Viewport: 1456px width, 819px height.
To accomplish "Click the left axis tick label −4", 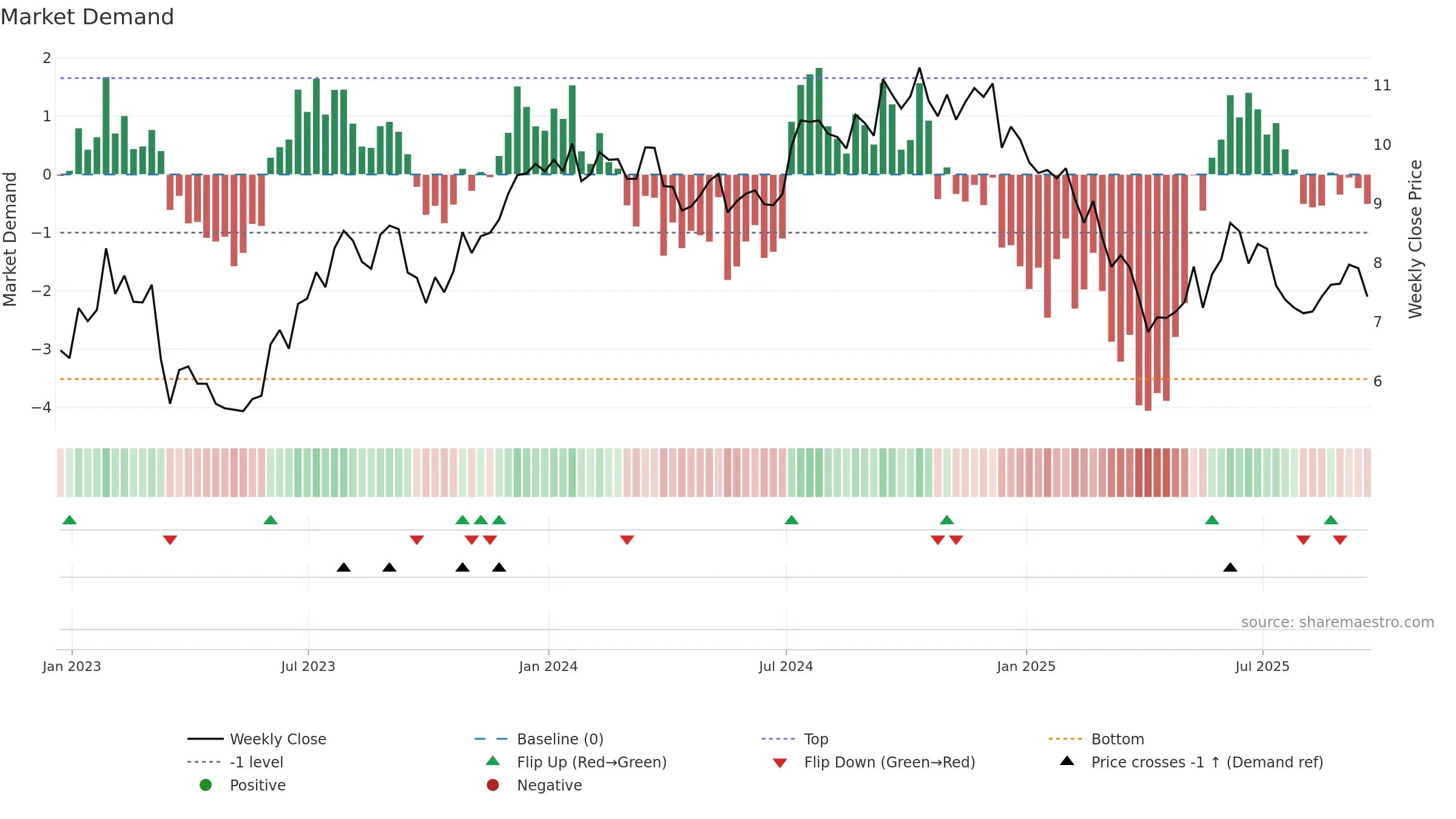I will 41,408.
